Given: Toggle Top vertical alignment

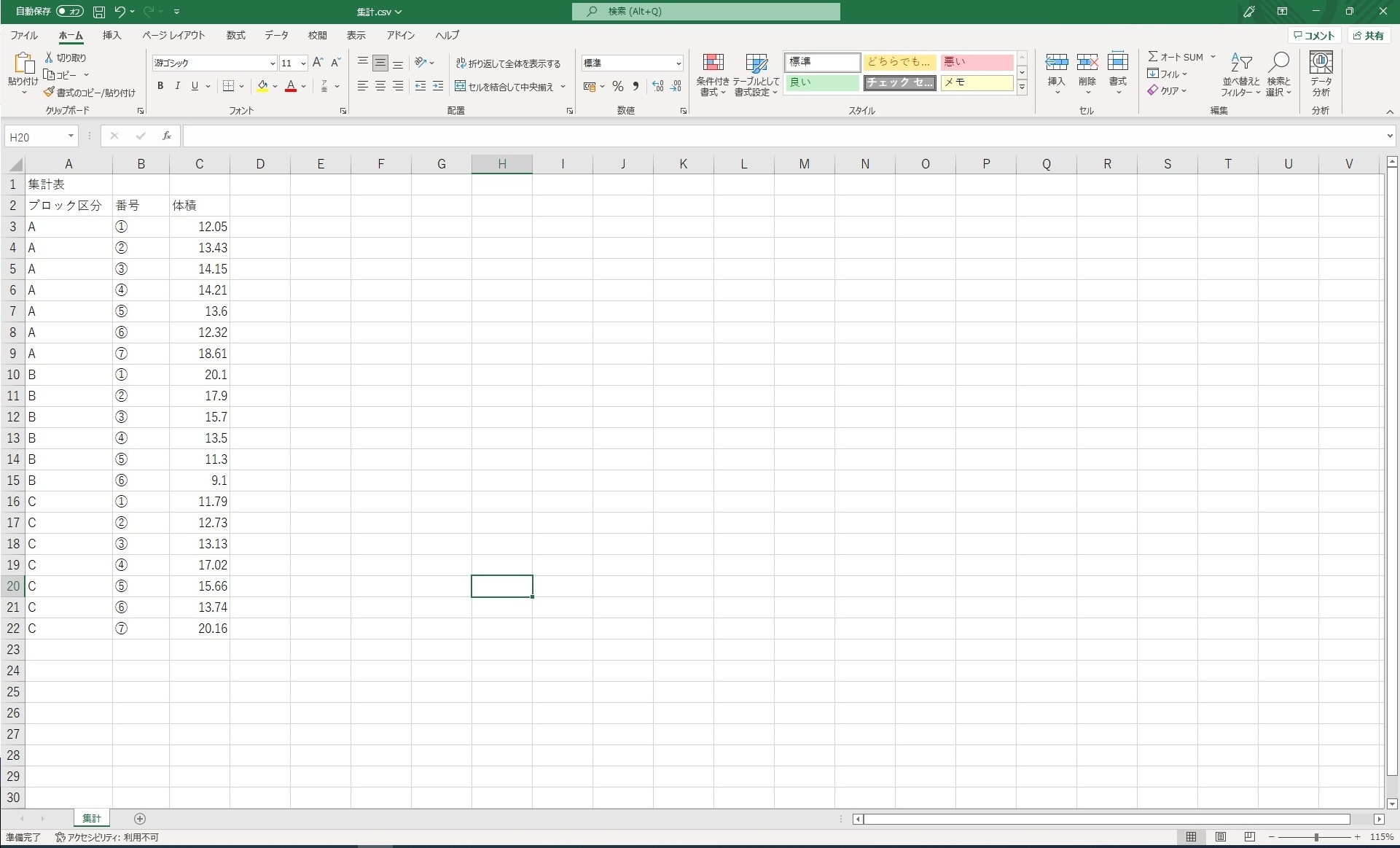Looking at the screenshot, I should [363, 63].
